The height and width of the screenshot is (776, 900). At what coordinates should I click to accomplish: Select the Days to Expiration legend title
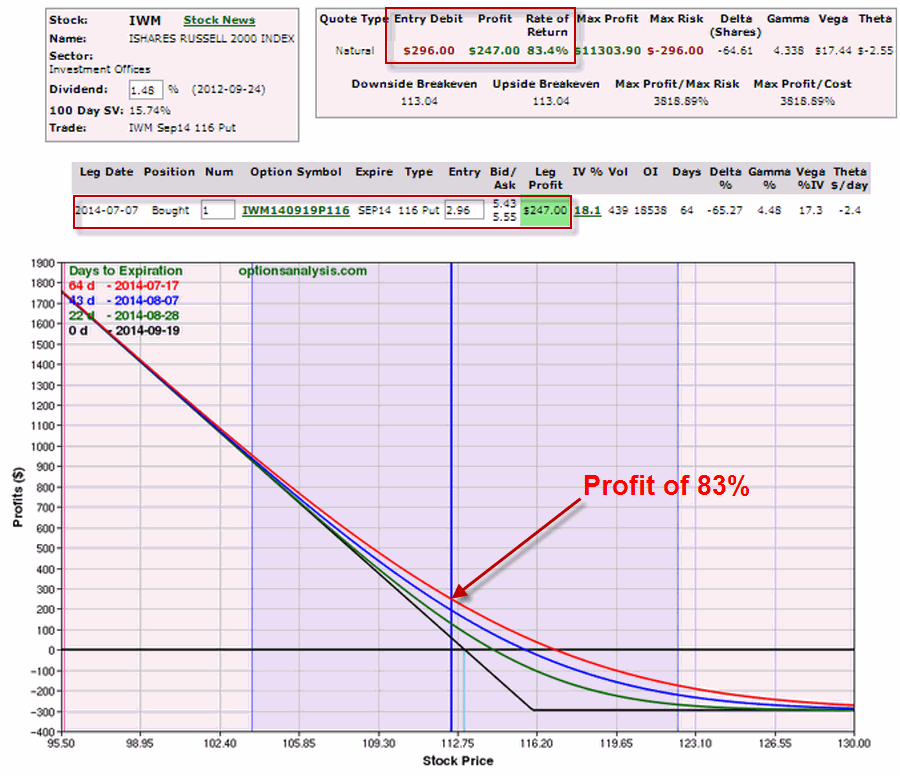click(x=126, y=271)
